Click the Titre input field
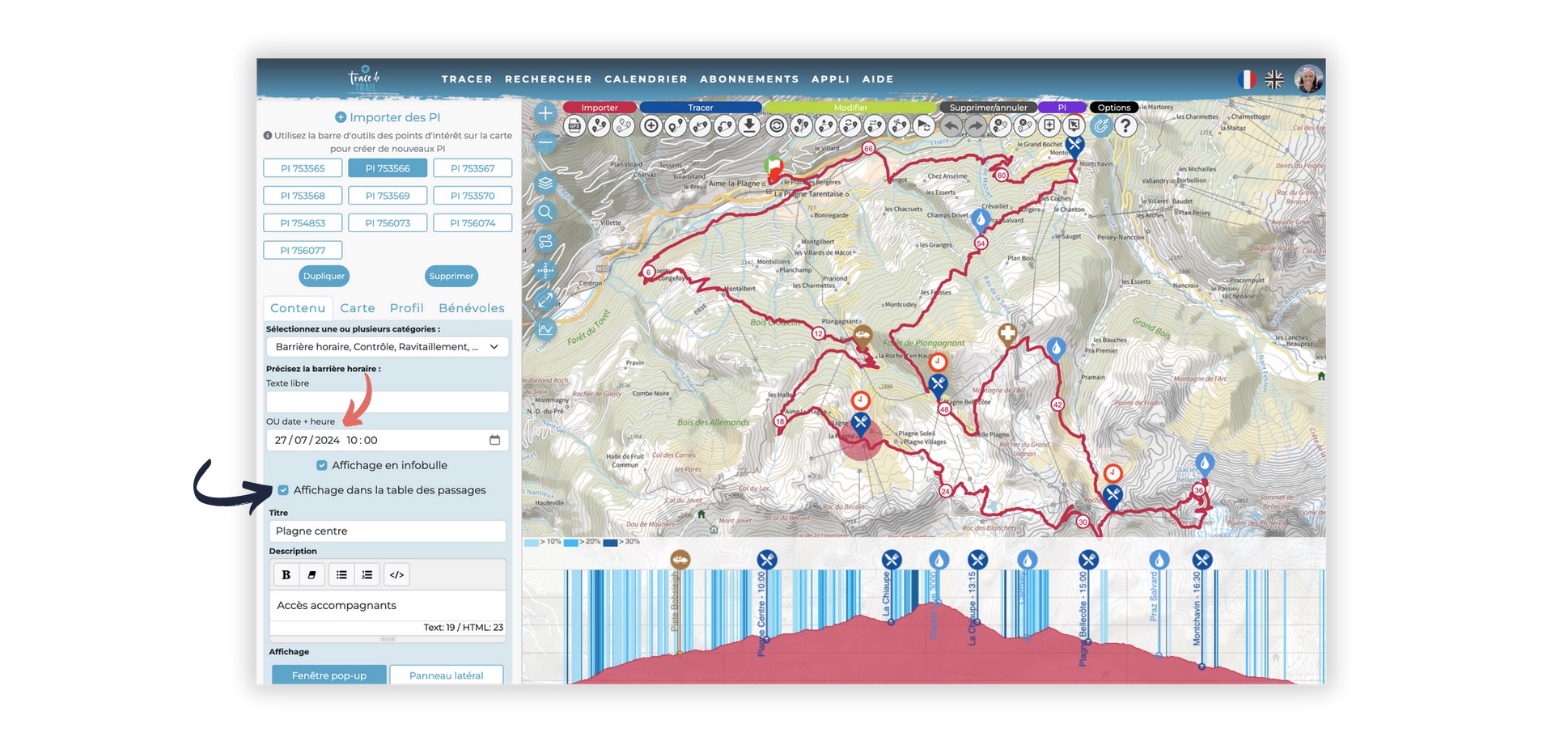 tap(387, 531)
